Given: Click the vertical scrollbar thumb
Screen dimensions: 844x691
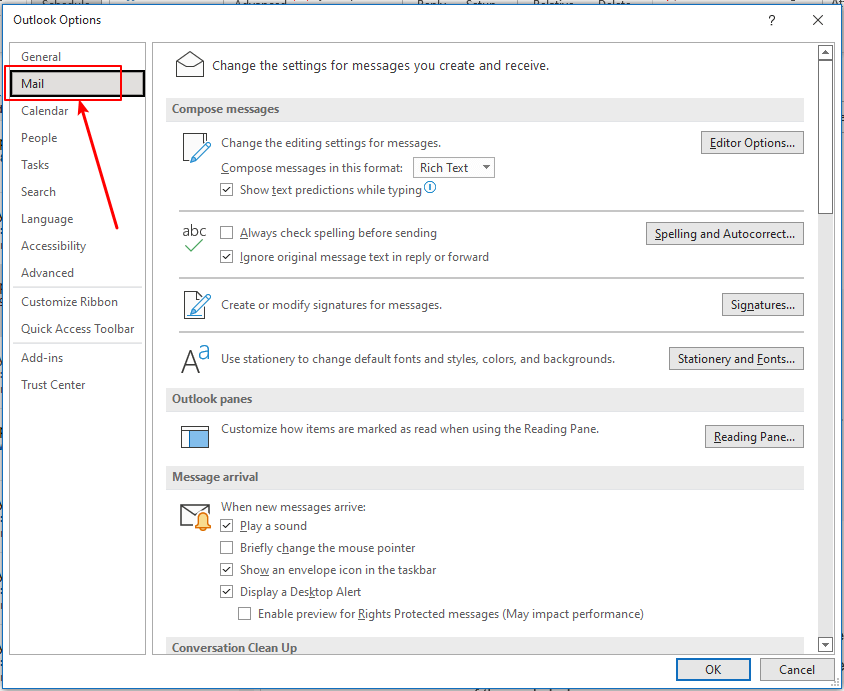Looking at the screenshot, I should tap(825, 137).
